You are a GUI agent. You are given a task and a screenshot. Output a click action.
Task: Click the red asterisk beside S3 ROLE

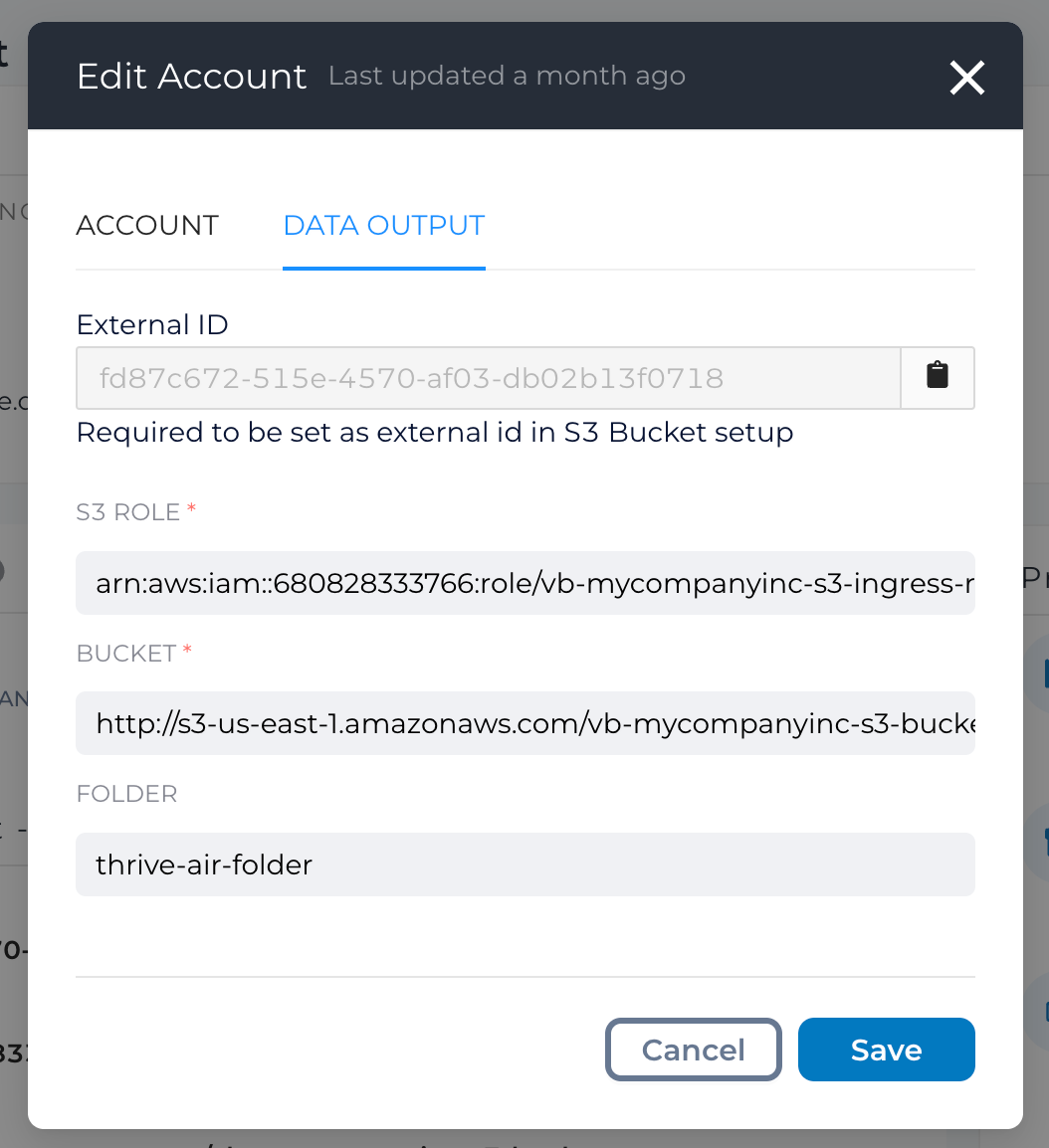(191, 507)
